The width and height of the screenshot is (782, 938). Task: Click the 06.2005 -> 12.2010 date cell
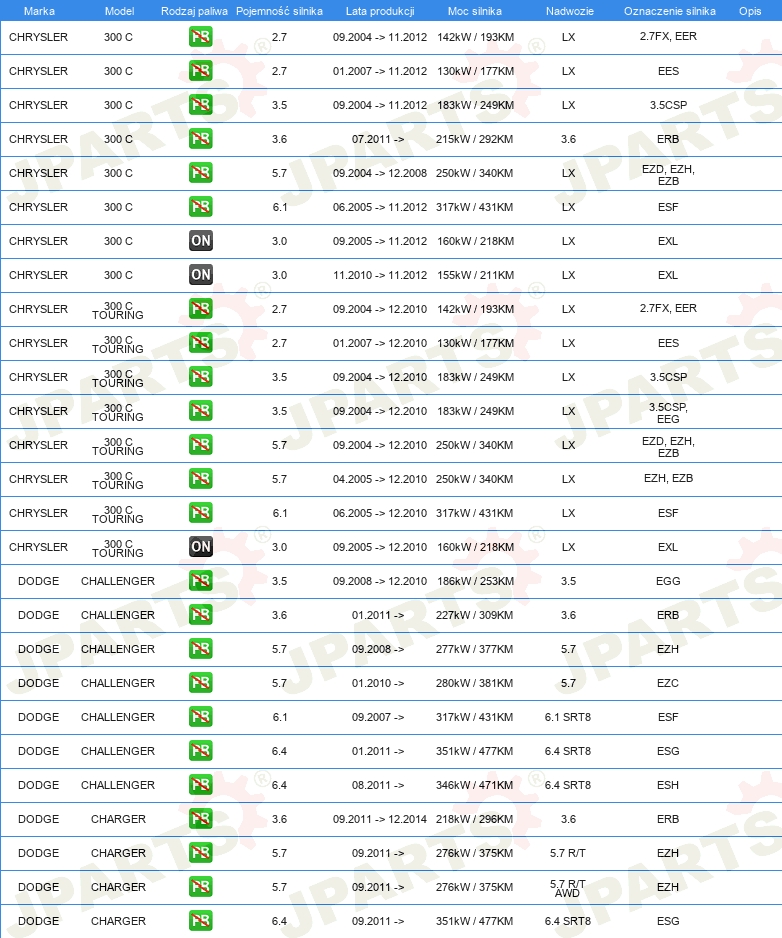point(380,513)
